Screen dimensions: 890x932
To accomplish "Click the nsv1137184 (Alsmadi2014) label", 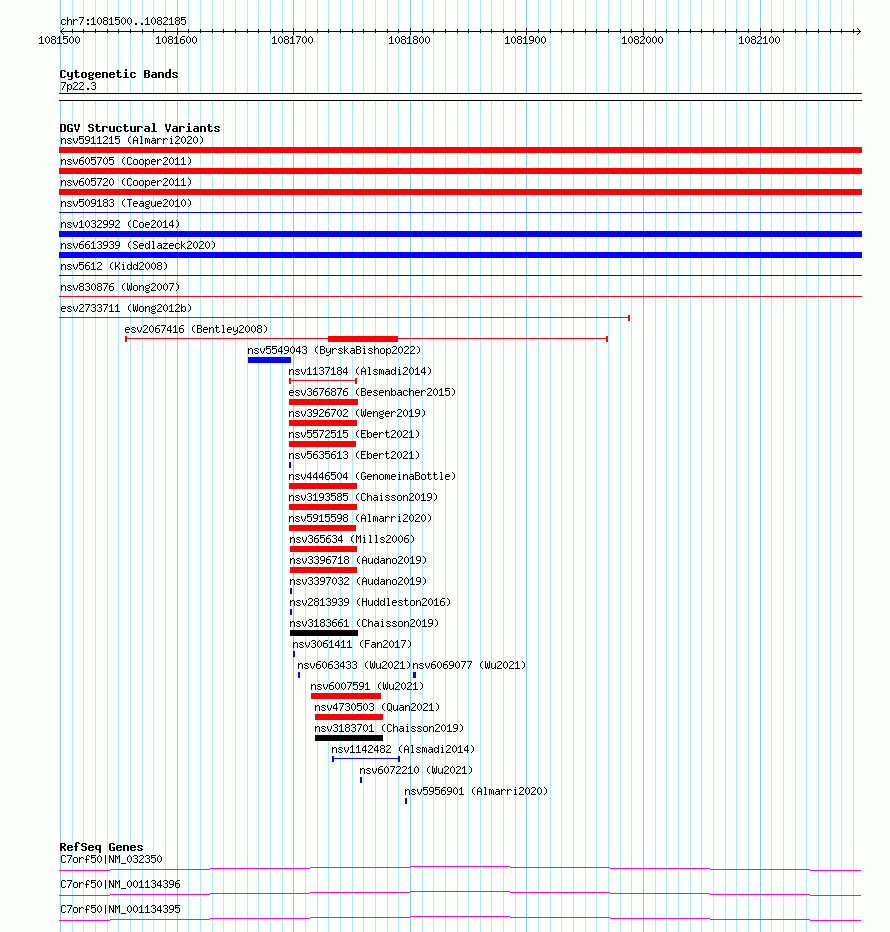I will point(360,371).
